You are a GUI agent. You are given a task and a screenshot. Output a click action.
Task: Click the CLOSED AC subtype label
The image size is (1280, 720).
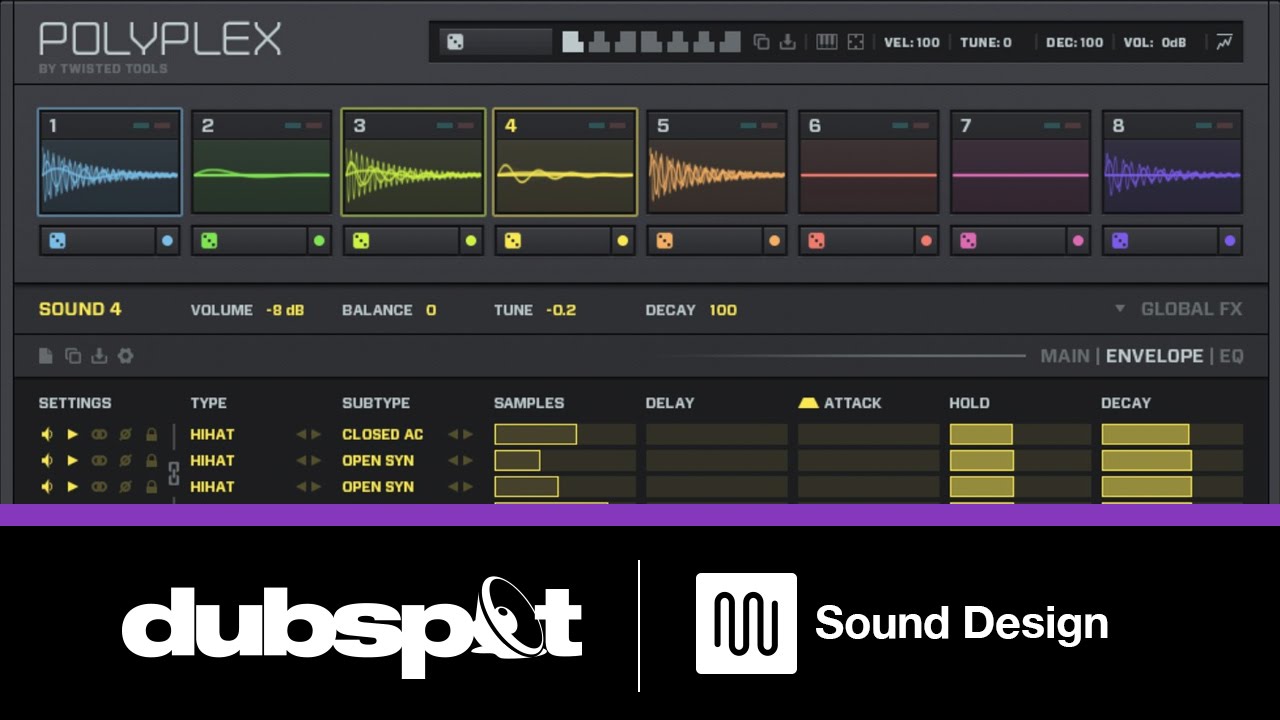pyautogui.click(x=383, y=434)
